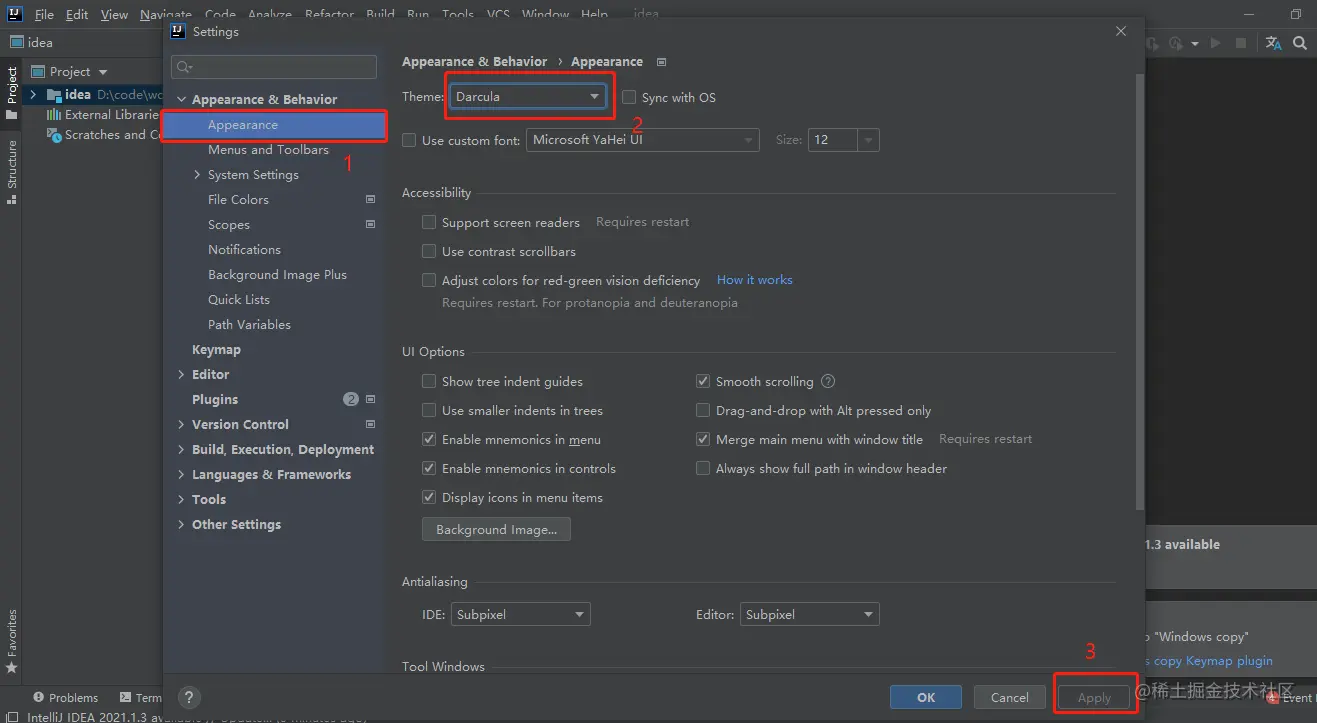The height and width of the screenshot is (723, 1317).
Task: Click the Stop square icon in the toolbar
Action: (1241, 43)
